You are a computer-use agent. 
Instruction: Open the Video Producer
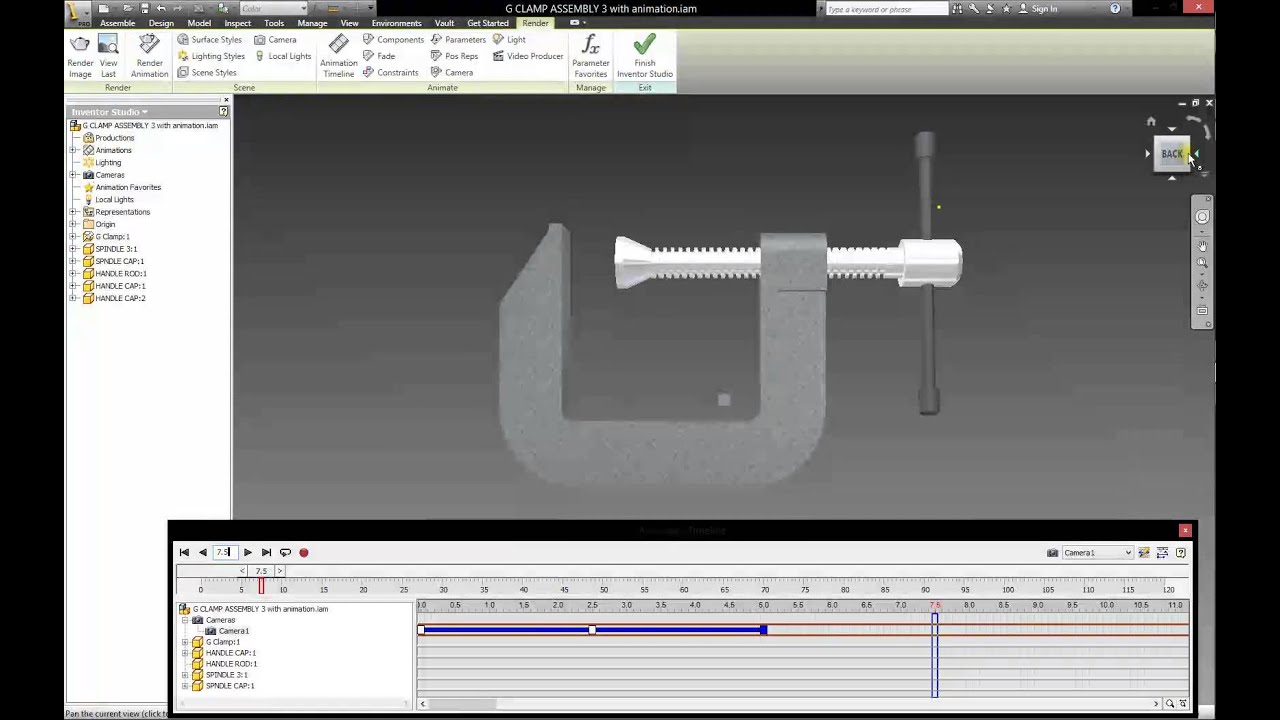pyautogui.click(x=528, y=56)
